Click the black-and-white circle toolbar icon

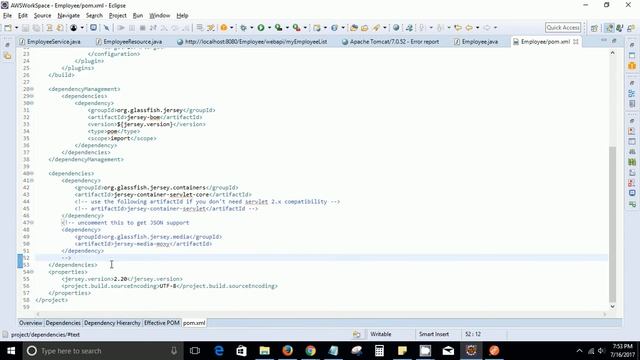click(73, 28)
